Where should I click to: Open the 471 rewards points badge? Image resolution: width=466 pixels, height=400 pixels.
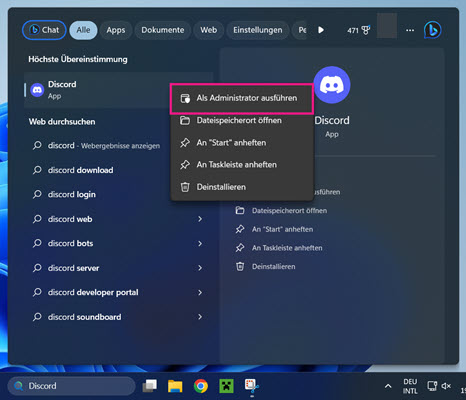tap(358, 30)
